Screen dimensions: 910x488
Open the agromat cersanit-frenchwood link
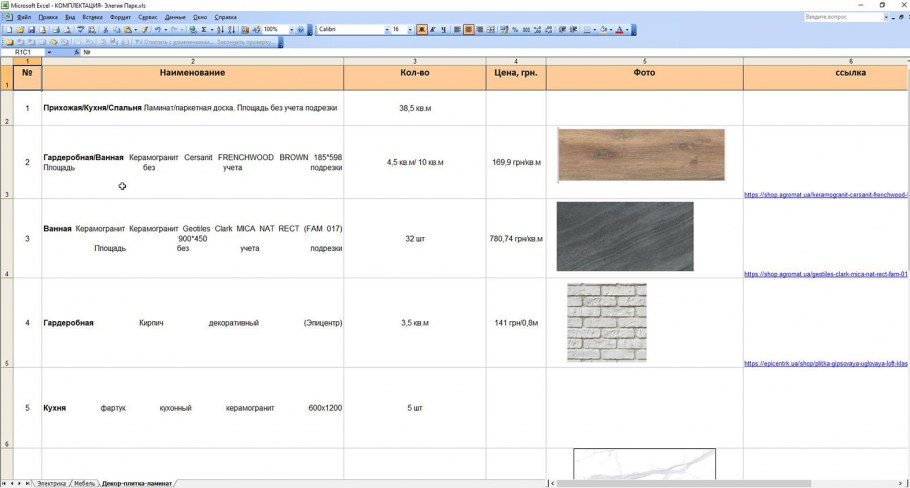pos(825,195)
